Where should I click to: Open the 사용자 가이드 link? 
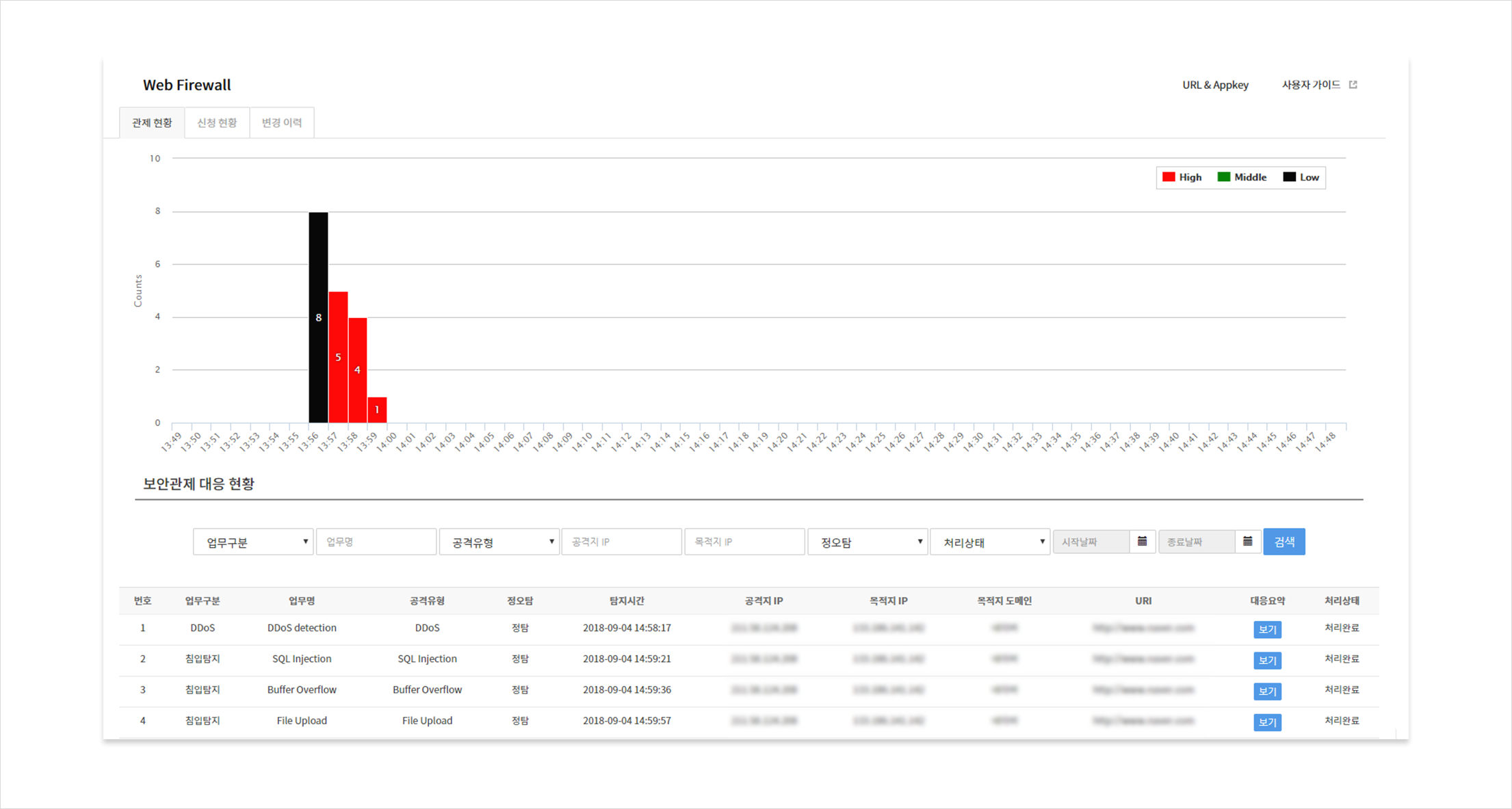click(x=1311, y=85)
